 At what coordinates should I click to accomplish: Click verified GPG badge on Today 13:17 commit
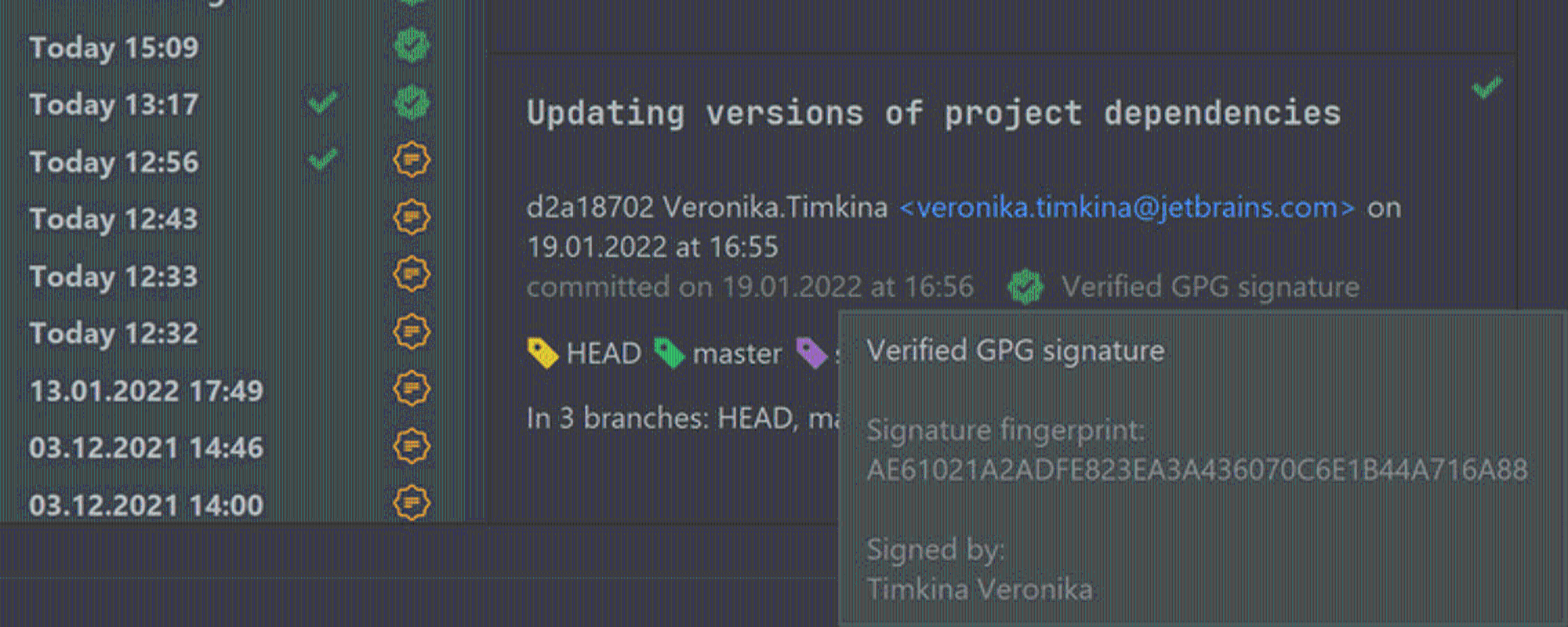pos(411,103)
